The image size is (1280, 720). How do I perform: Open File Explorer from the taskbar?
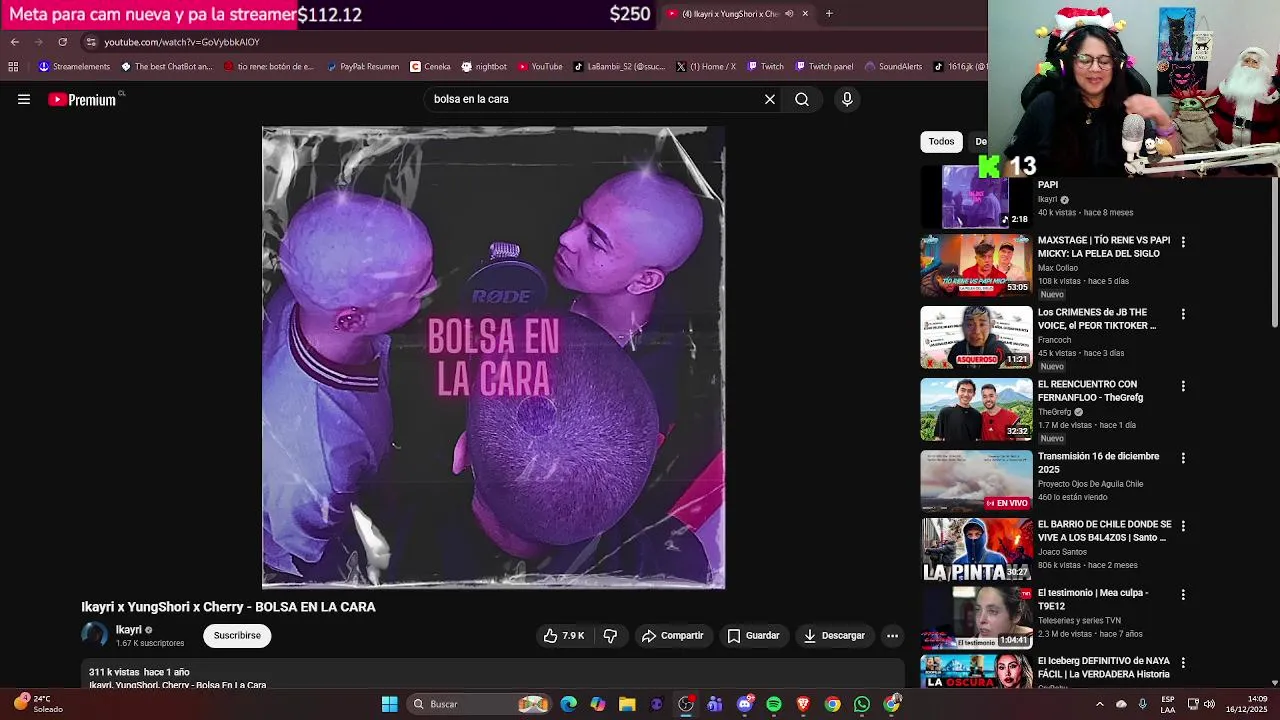627,704
